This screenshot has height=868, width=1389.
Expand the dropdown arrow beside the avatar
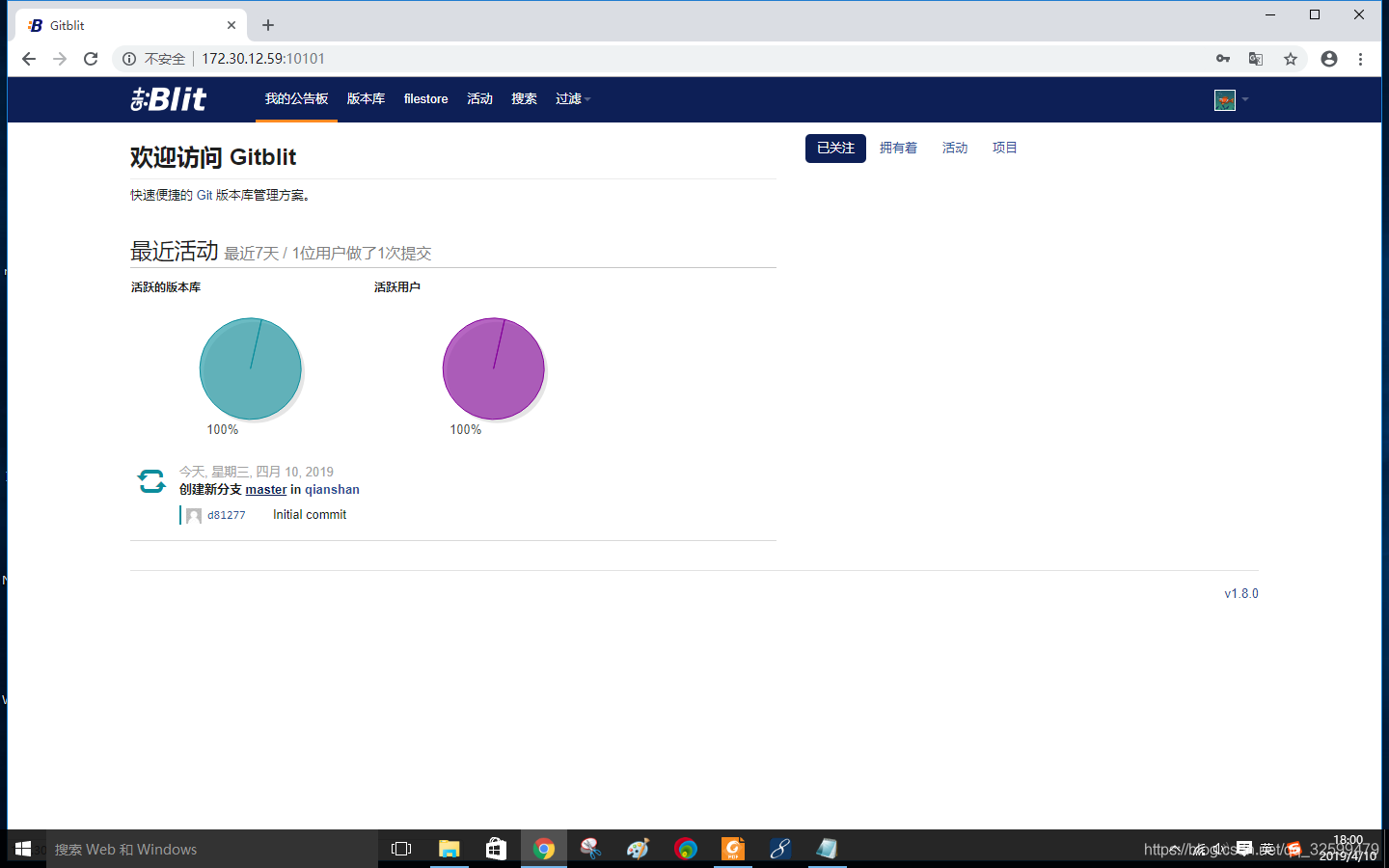tap(1245, 99)
